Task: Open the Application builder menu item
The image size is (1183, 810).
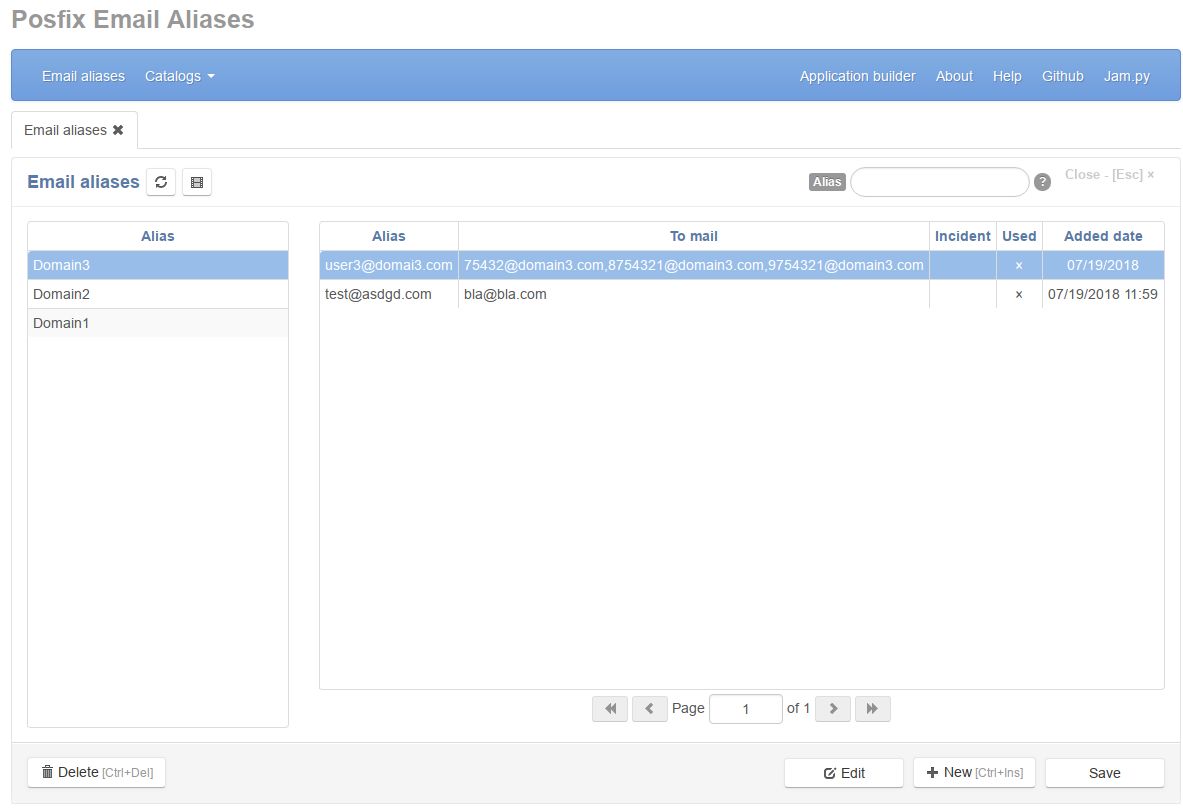Action: pos(857,76)
